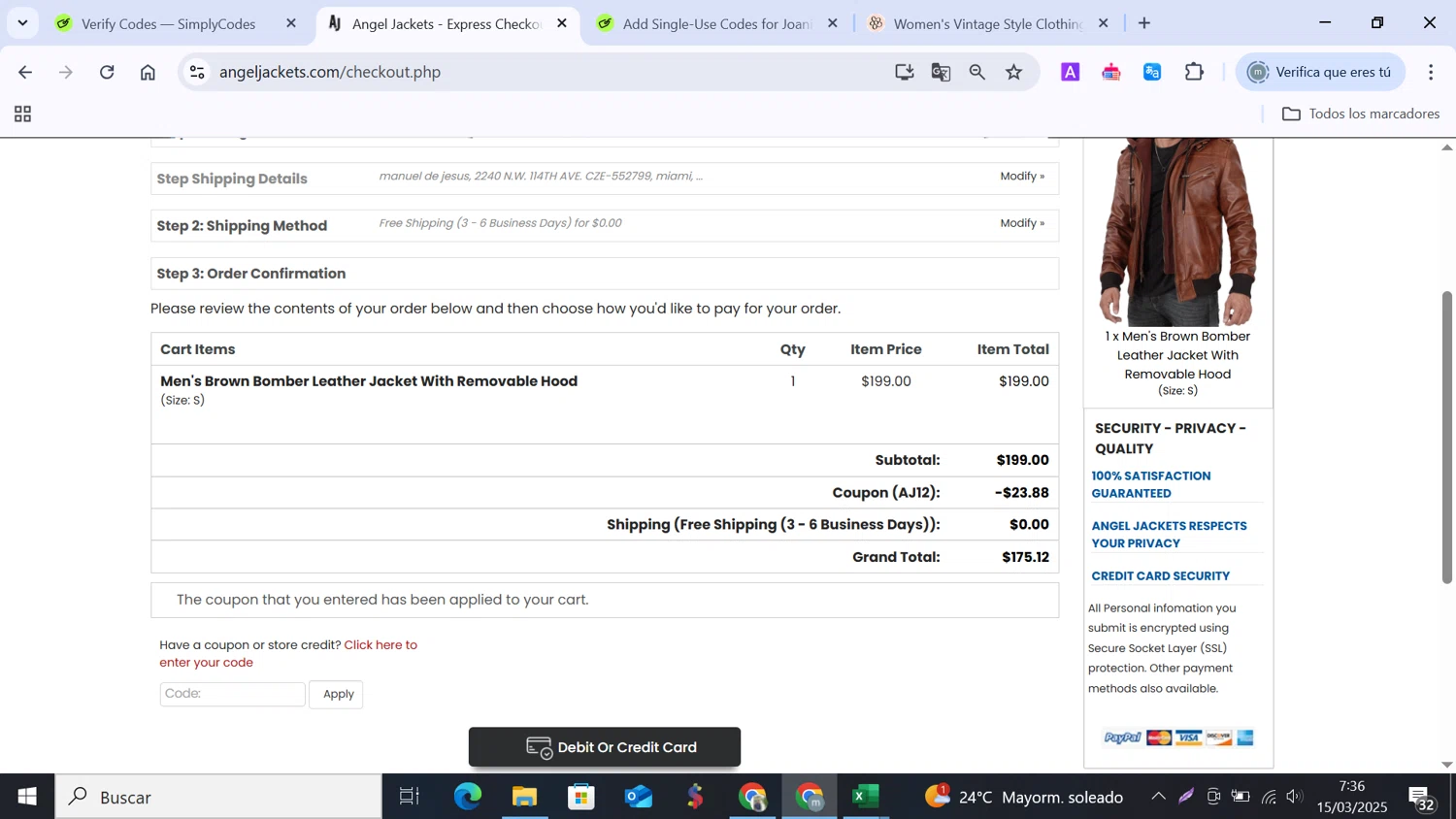The image size is (1456, 819).
Task: Close the Women's Vintage Style Clothing tab
Action: (1103, 23)
